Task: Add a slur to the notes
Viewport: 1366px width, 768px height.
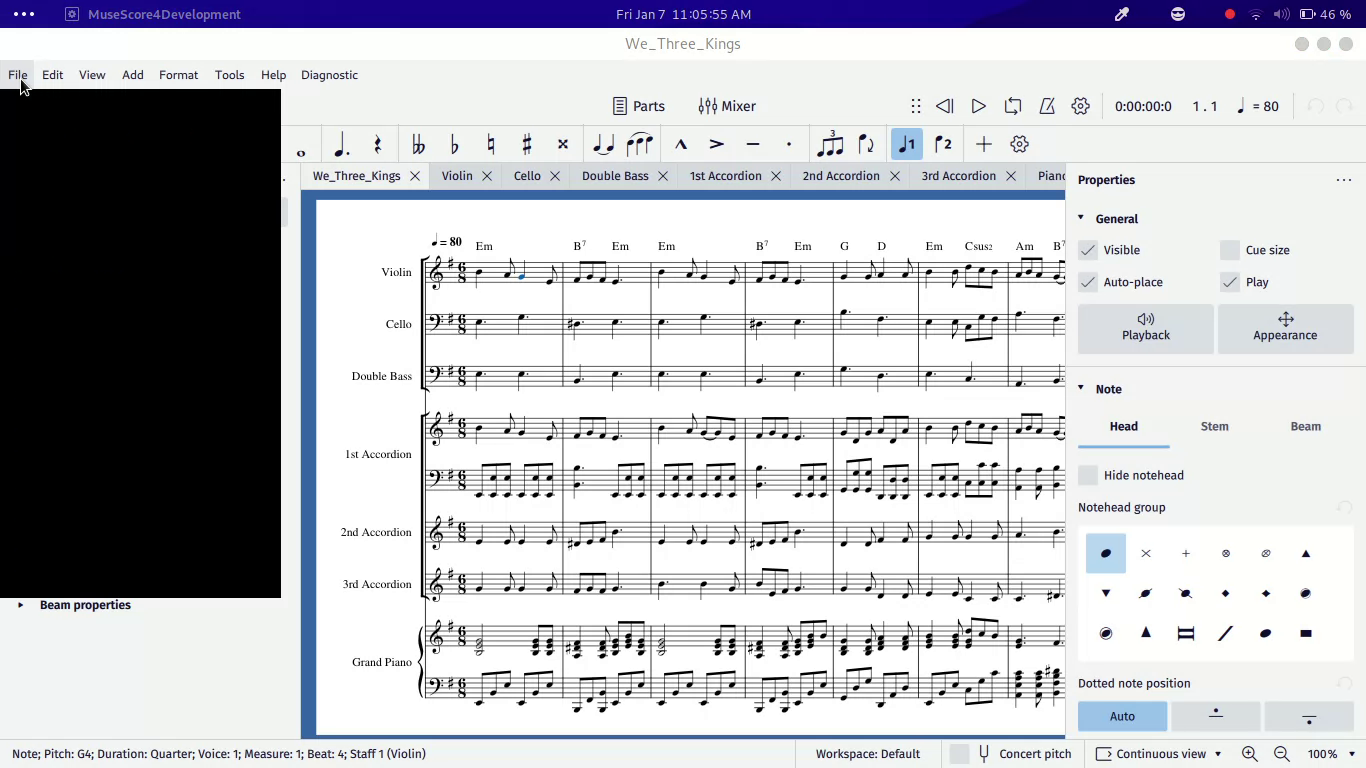Action: click(x=639, y=145)
